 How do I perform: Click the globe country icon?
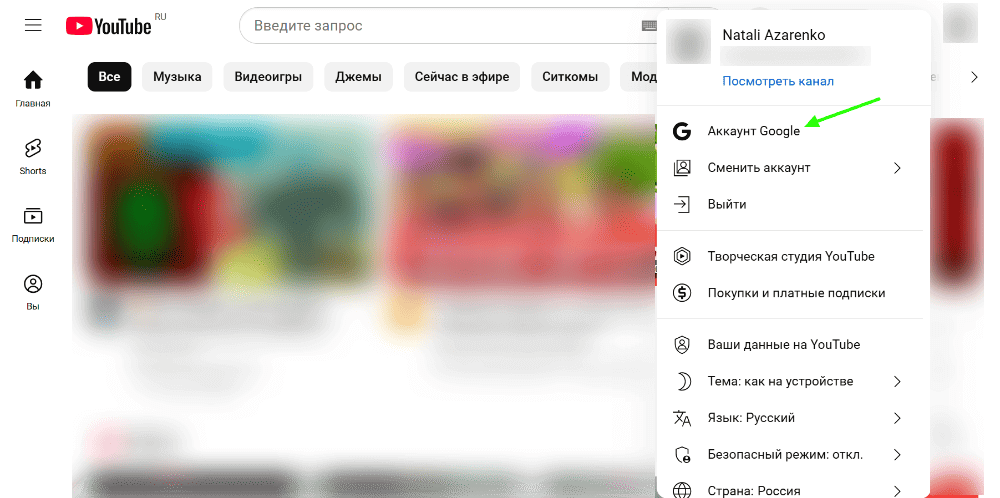[682, 491]
